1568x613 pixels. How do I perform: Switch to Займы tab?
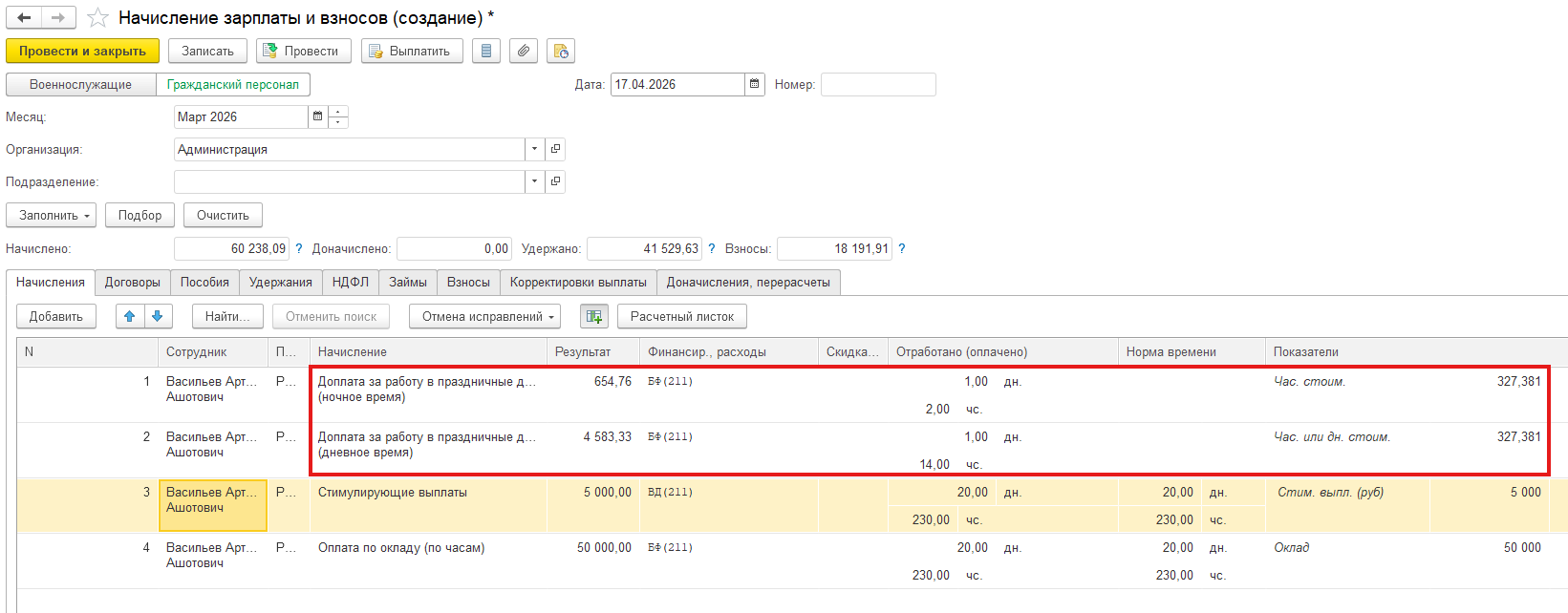coord(408,282)
